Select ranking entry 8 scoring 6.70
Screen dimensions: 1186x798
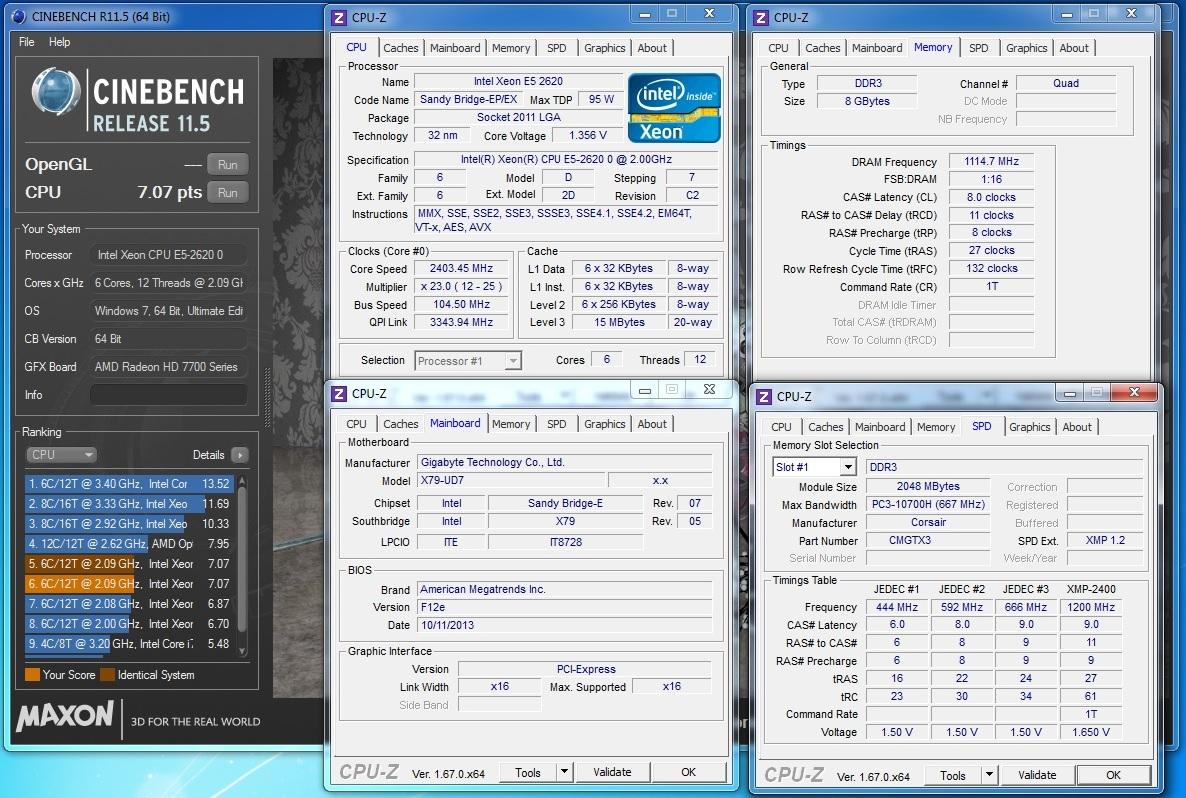click(x=129, y=623)
